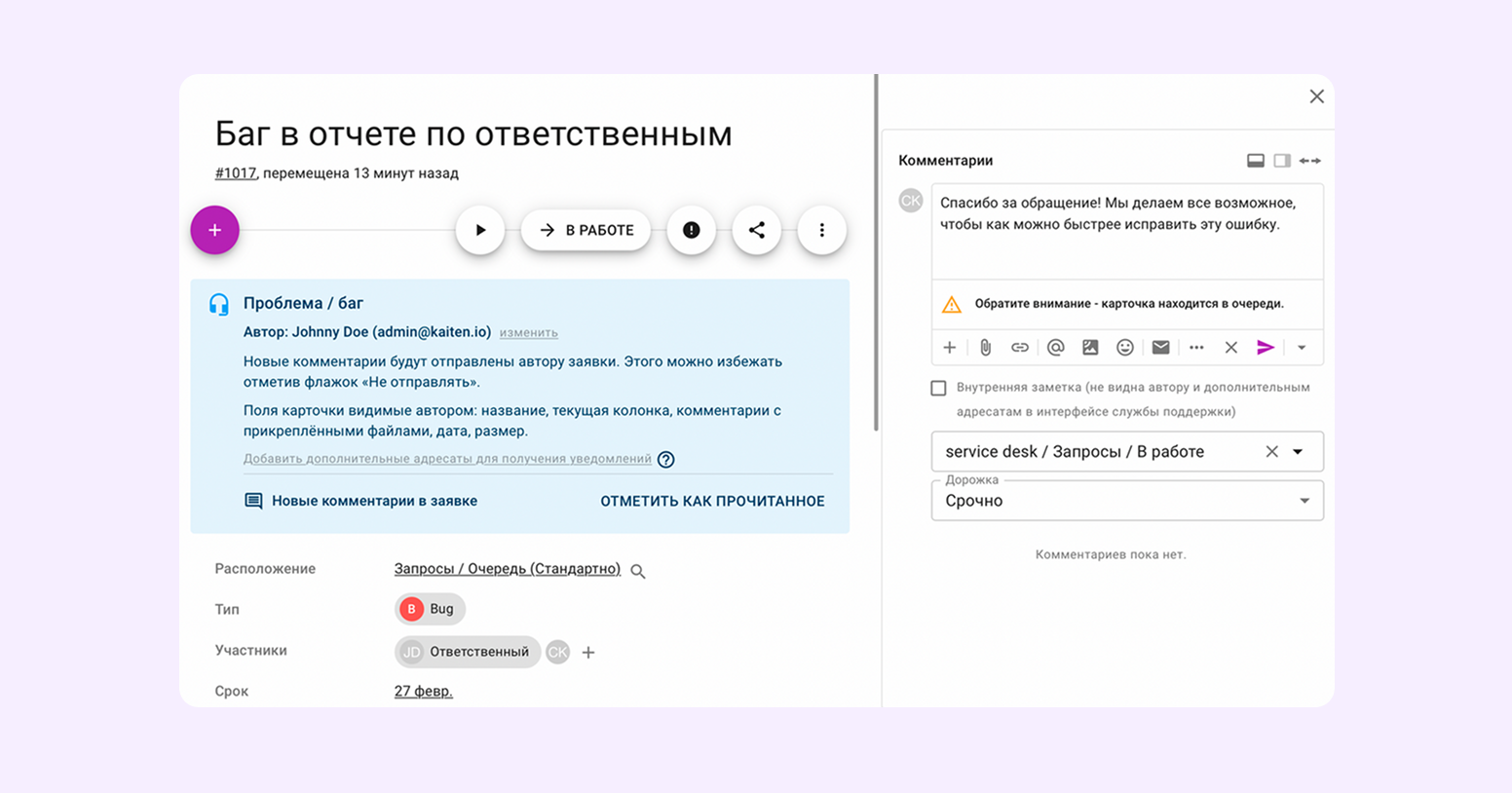Click the CK participant avatar
The image size is (1512, 793).
(557, 652)
